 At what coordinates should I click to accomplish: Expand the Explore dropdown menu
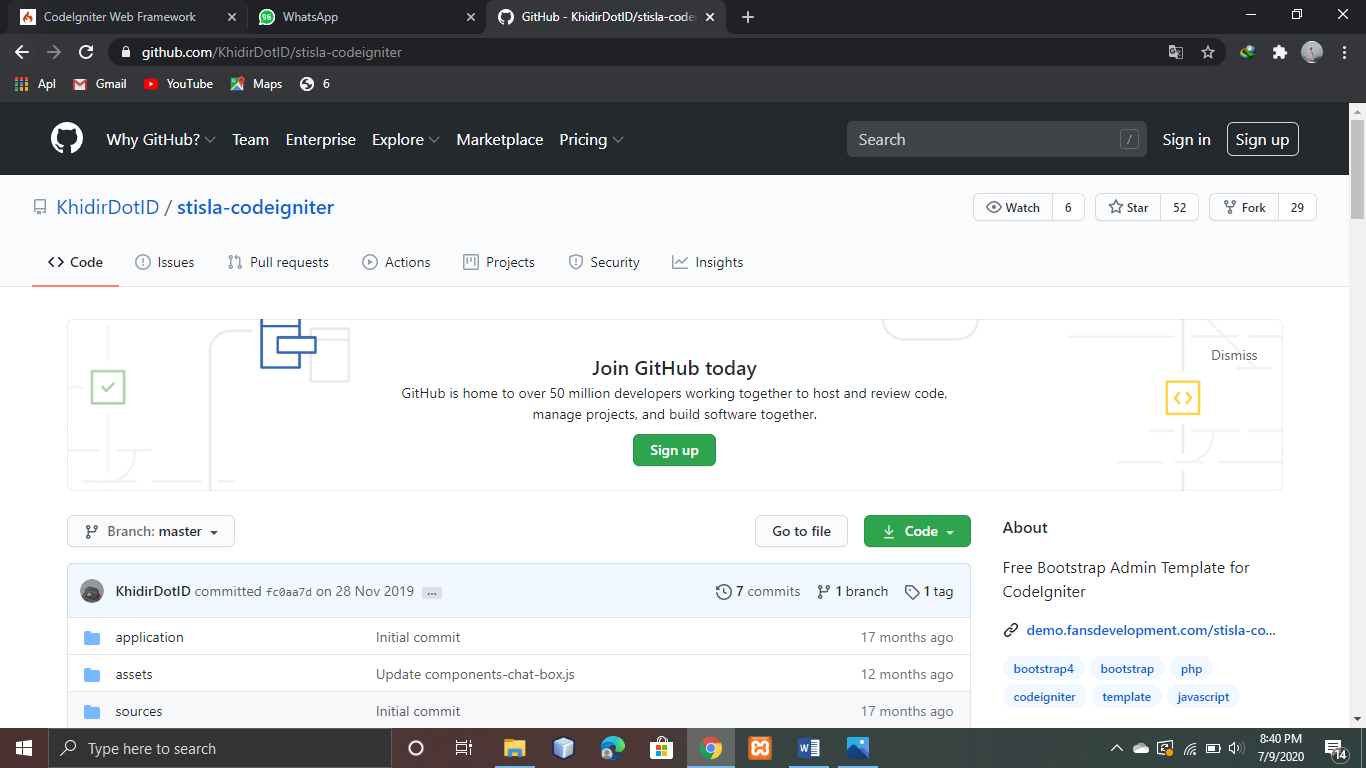(x=405, y=140)
